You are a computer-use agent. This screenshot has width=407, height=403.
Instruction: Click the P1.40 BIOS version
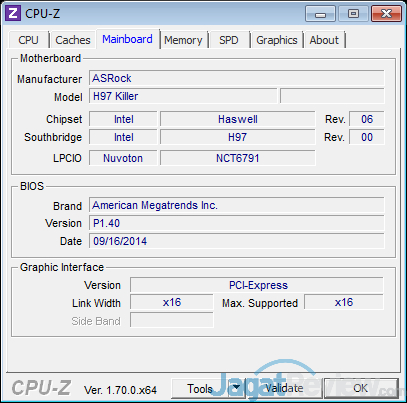[x=237, y=223]
